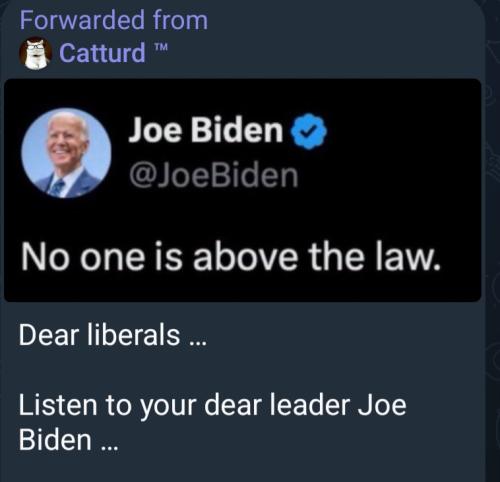Tap the "Forwarded from" header text
Screen dimensions: 500x482
(114, 20)
